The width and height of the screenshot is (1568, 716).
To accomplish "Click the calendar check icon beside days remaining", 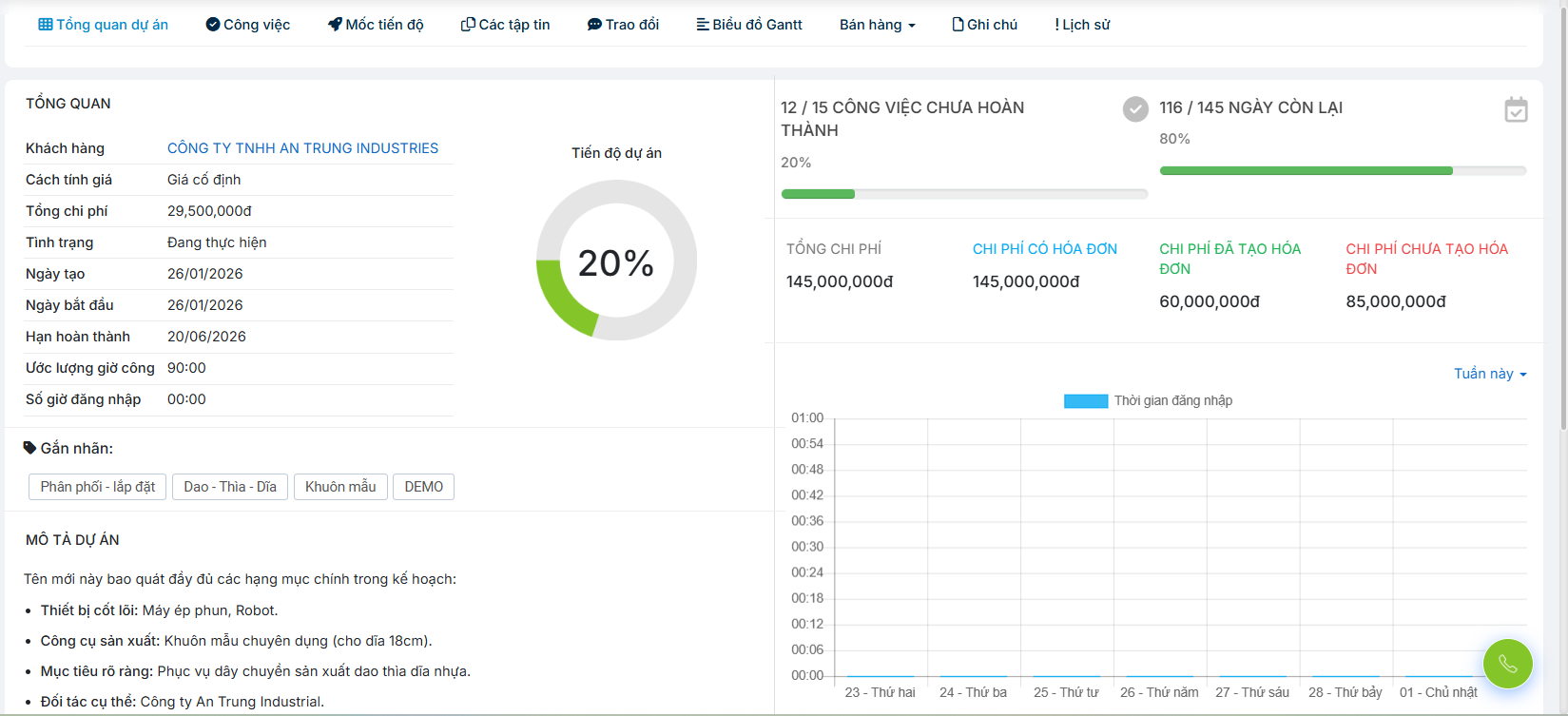I will click(x=1516, y=109).
